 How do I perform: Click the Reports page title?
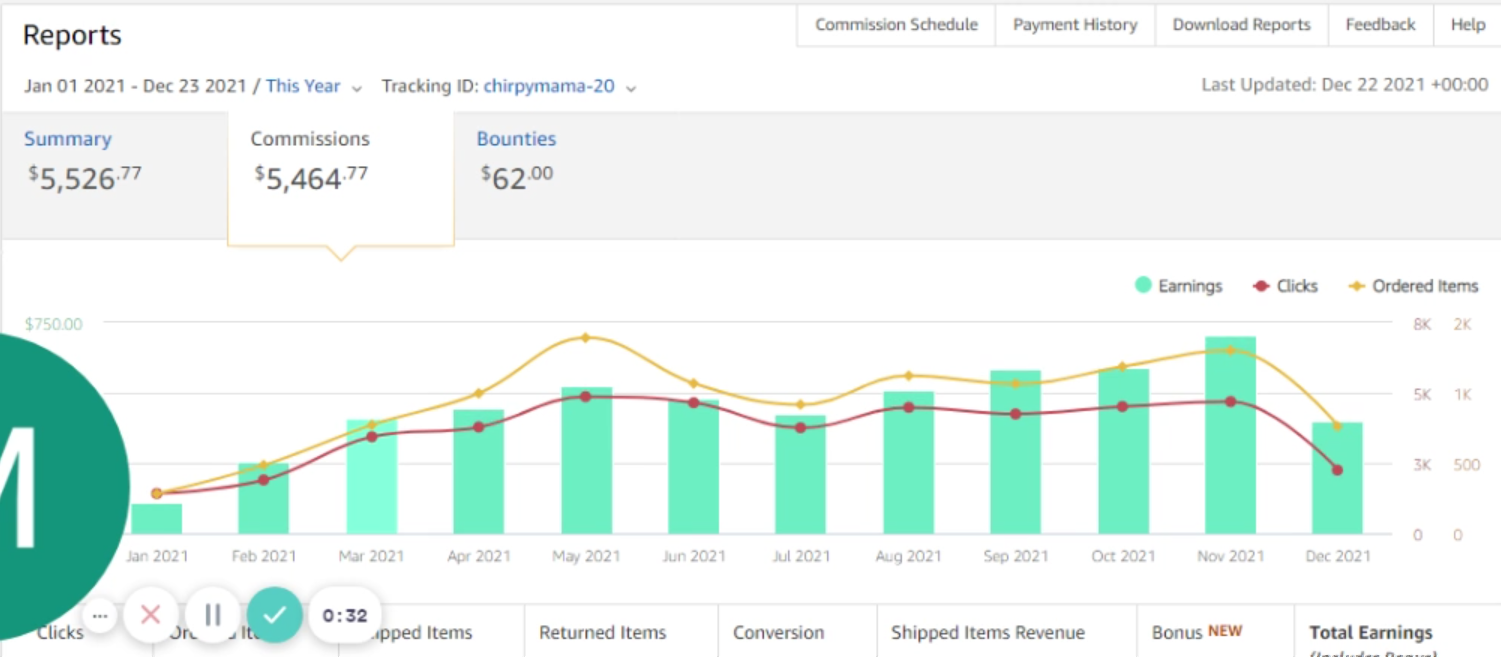click(72, 35)
